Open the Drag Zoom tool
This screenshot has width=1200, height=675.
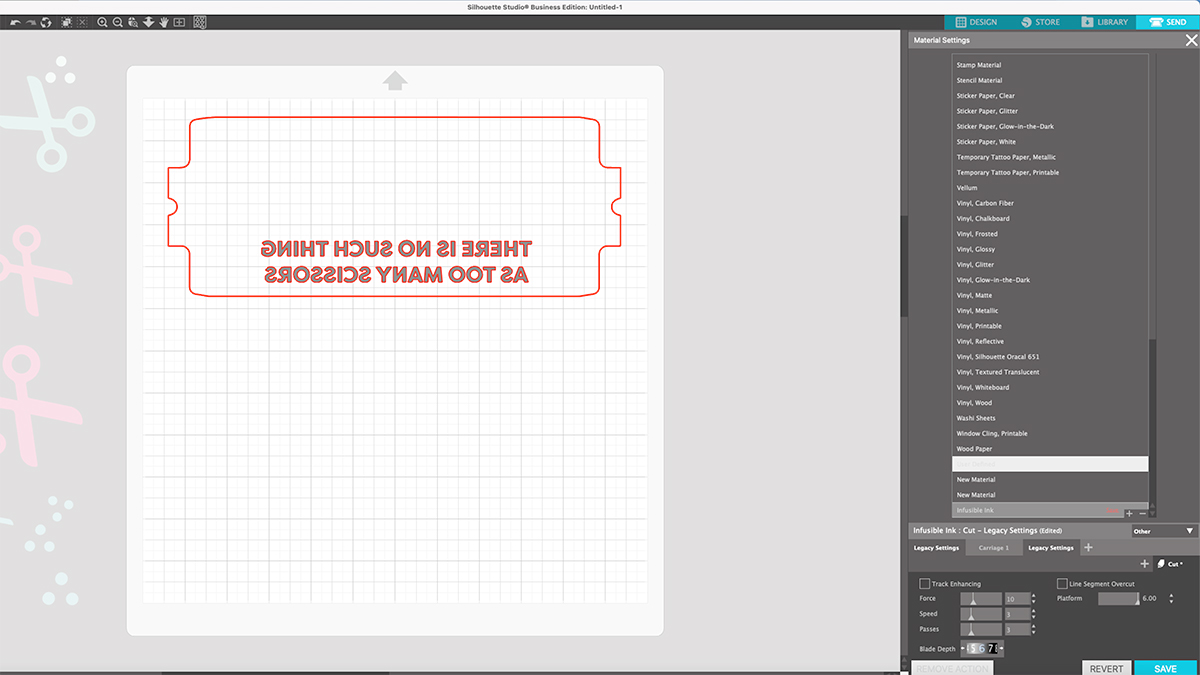pos(134,21)
